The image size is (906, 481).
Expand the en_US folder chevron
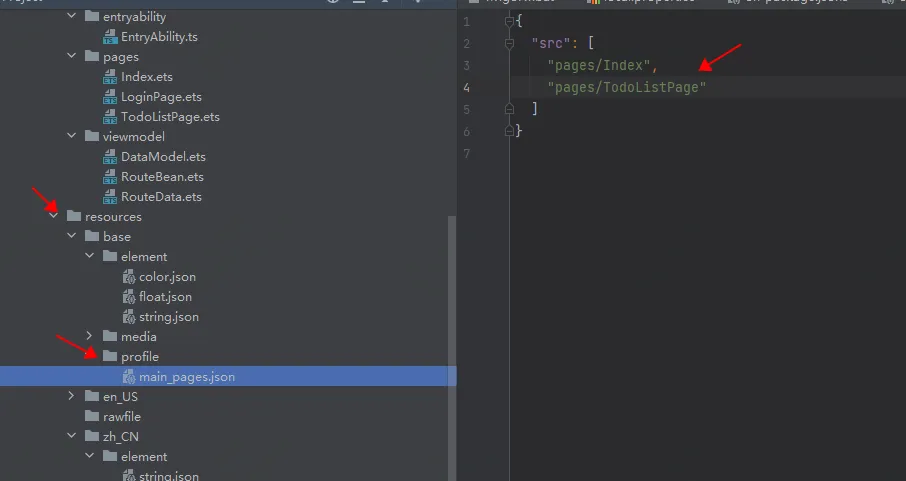[x=71, y=395]
